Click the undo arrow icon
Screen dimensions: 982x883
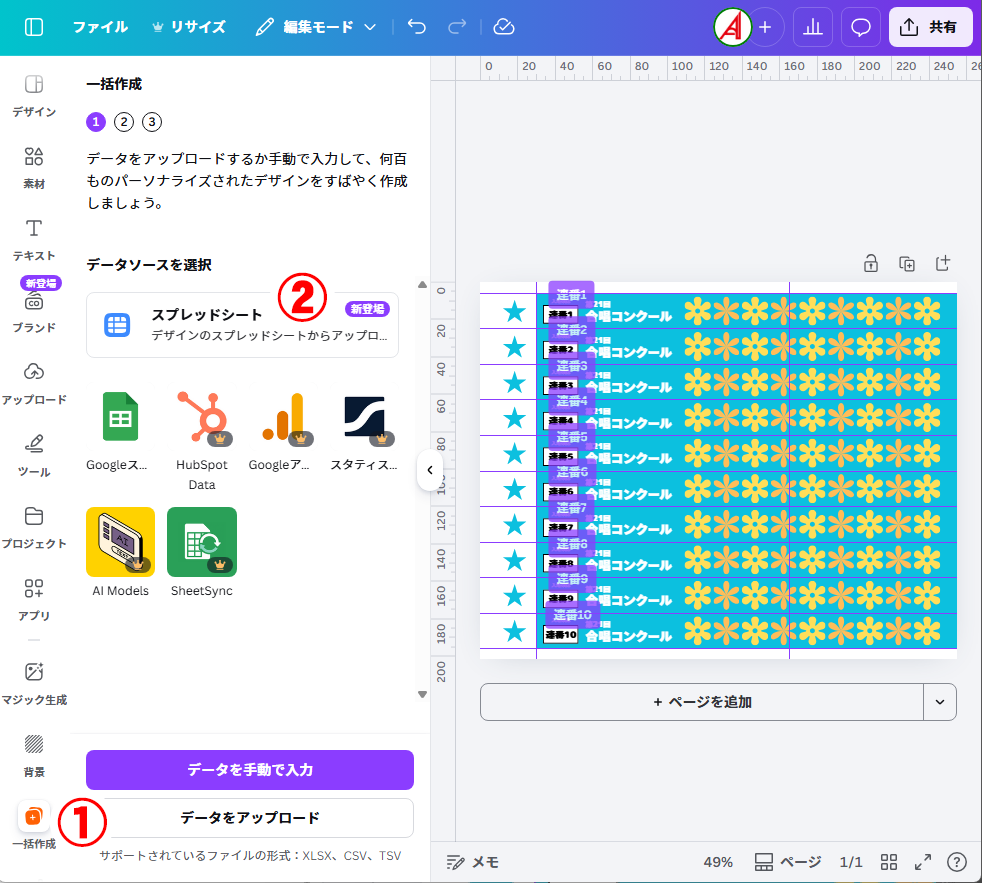pos(417,27)
